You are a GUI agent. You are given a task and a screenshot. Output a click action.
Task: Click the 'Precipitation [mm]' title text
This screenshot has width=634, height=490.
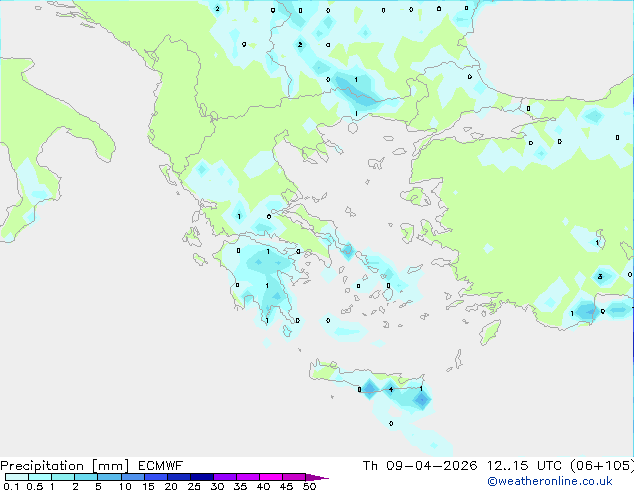(65, 466)
